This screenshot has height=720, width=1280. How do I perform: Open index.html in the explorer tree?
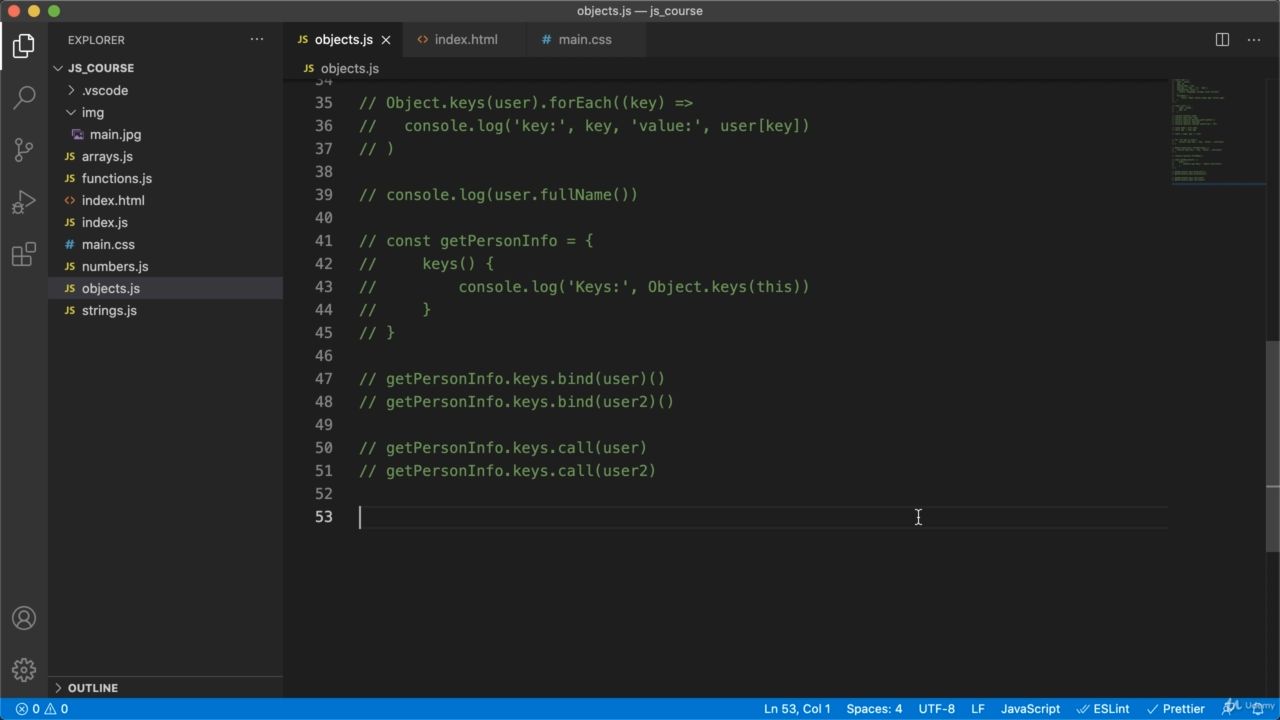pyautogui.click(x=113, y=200)
